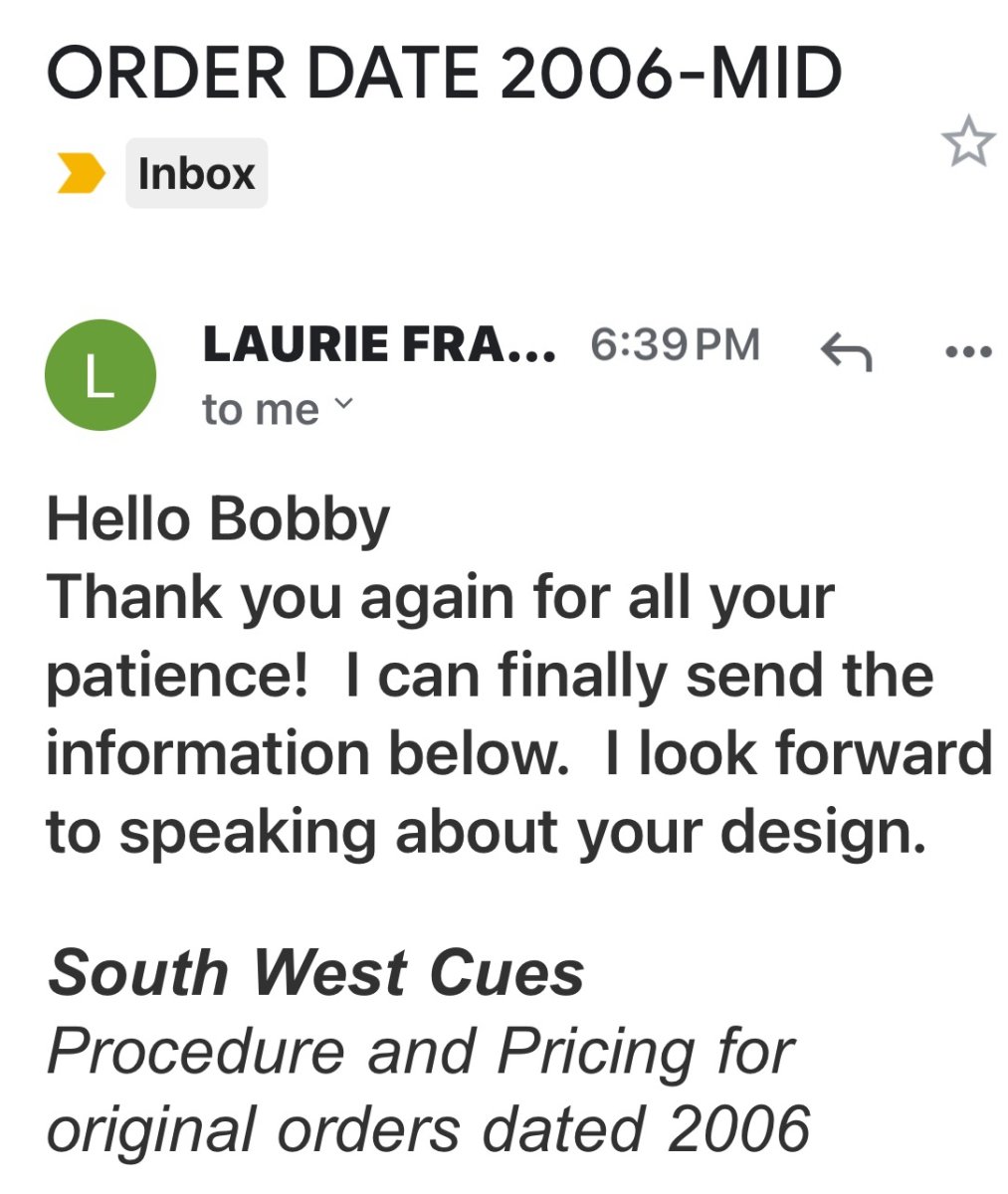Viewport: 1008px width, 1194px height.
Task: Select the "South West Cues" heading
Action: (x=316, y=972)
